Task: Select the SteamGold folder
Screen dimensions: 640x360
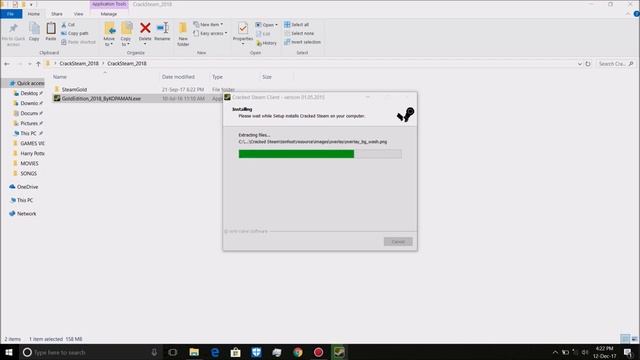Action: tap(74, 89)
